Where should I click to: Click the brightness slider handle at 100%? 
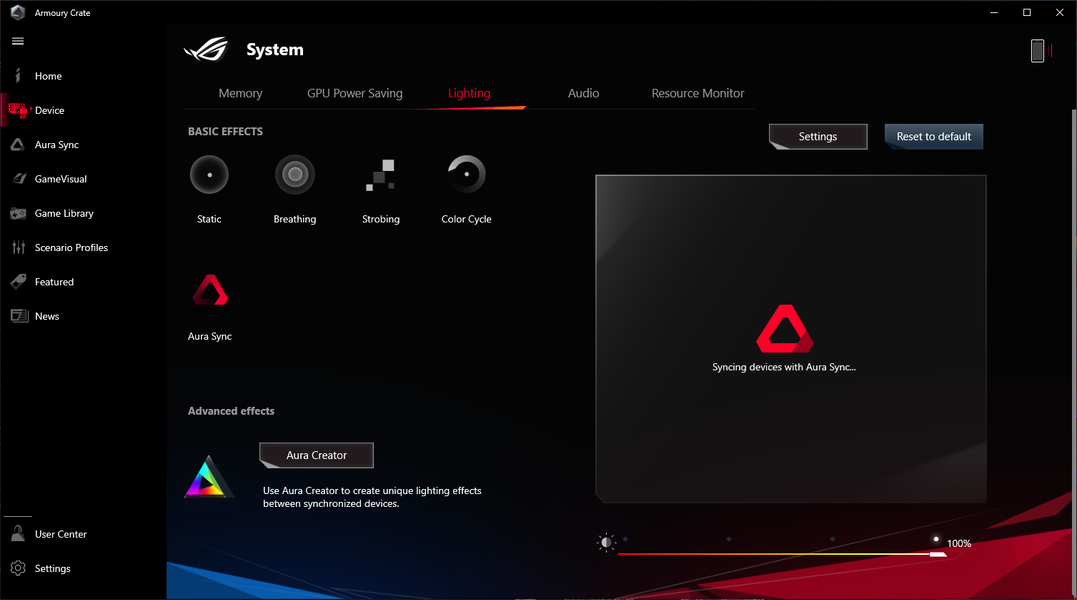938,553
